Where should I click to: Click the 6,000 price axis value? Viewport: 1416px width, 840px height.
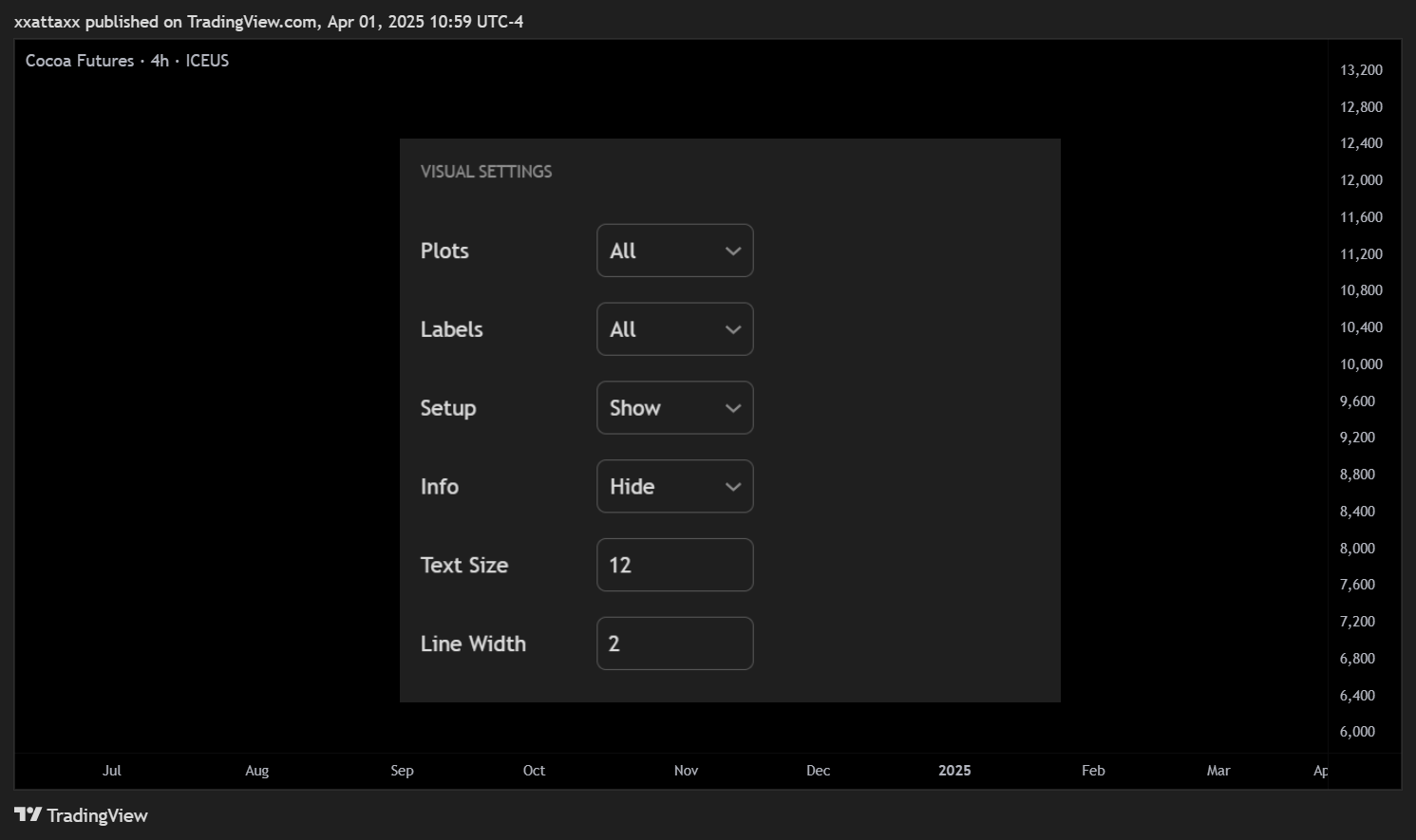point(1357,732)
